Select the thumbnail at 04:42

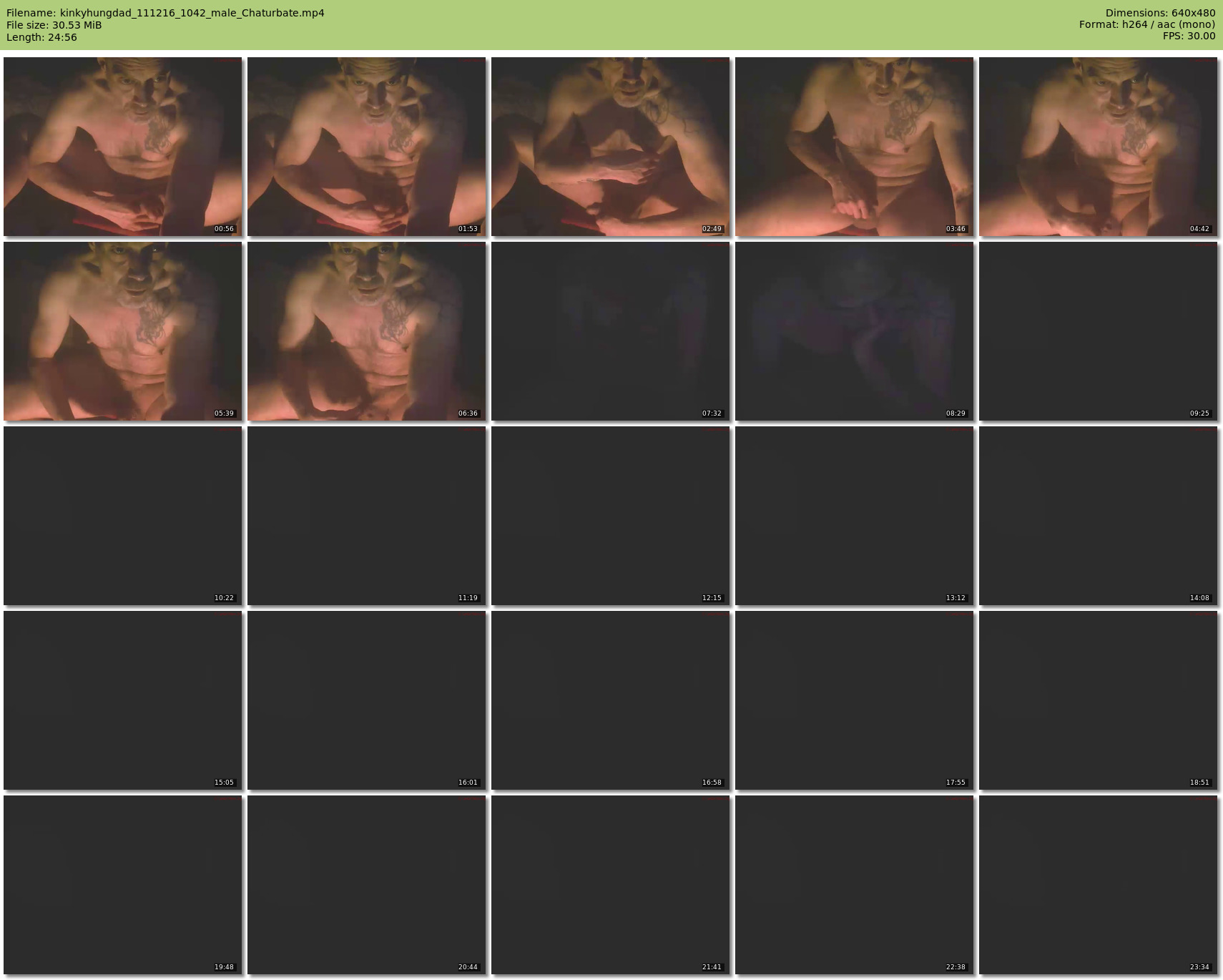[x=1098, y=147]
